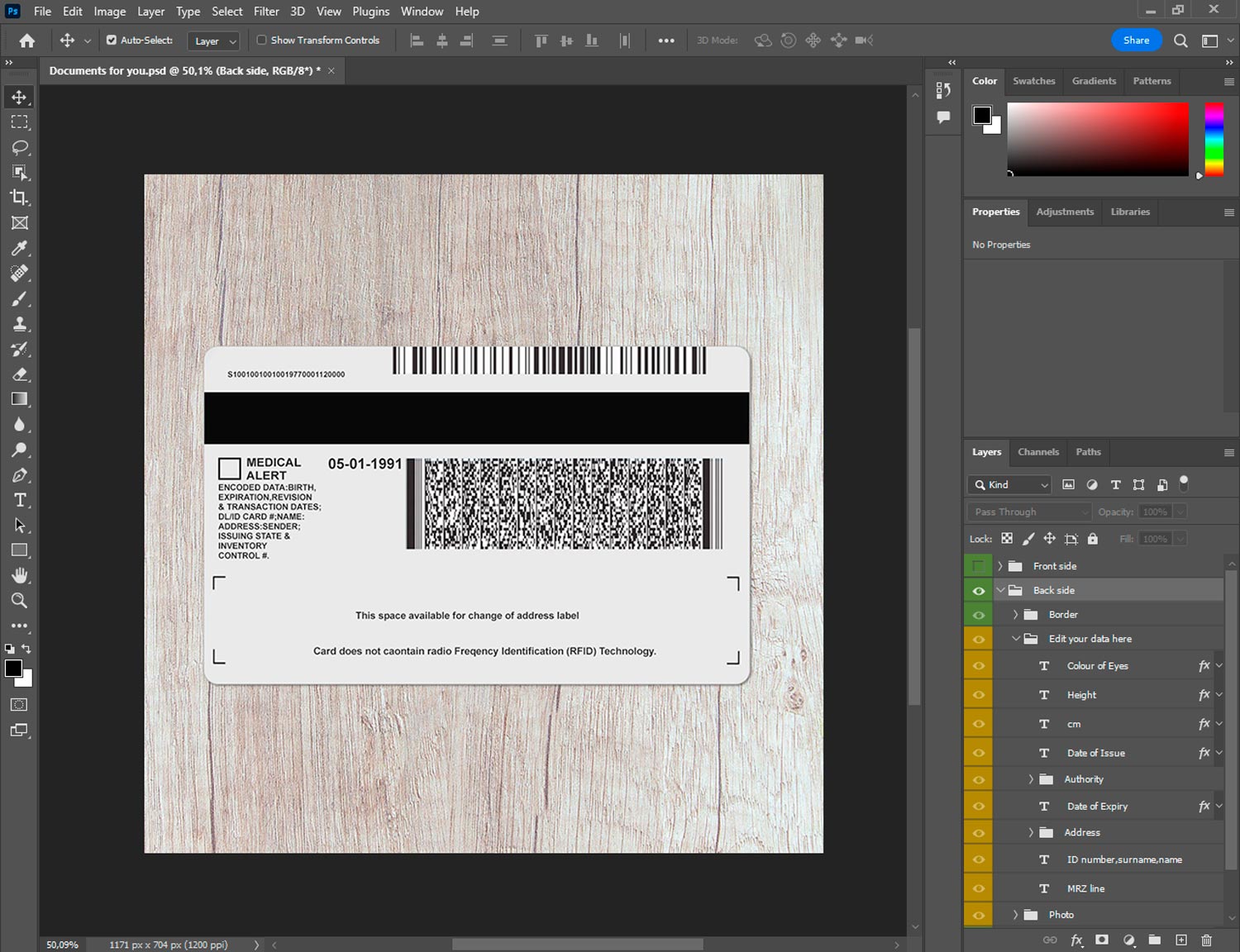Choose the Horizontal Type tool
Image resolution: width=1240 pixels, height=952 pixels.
point(20,500)
